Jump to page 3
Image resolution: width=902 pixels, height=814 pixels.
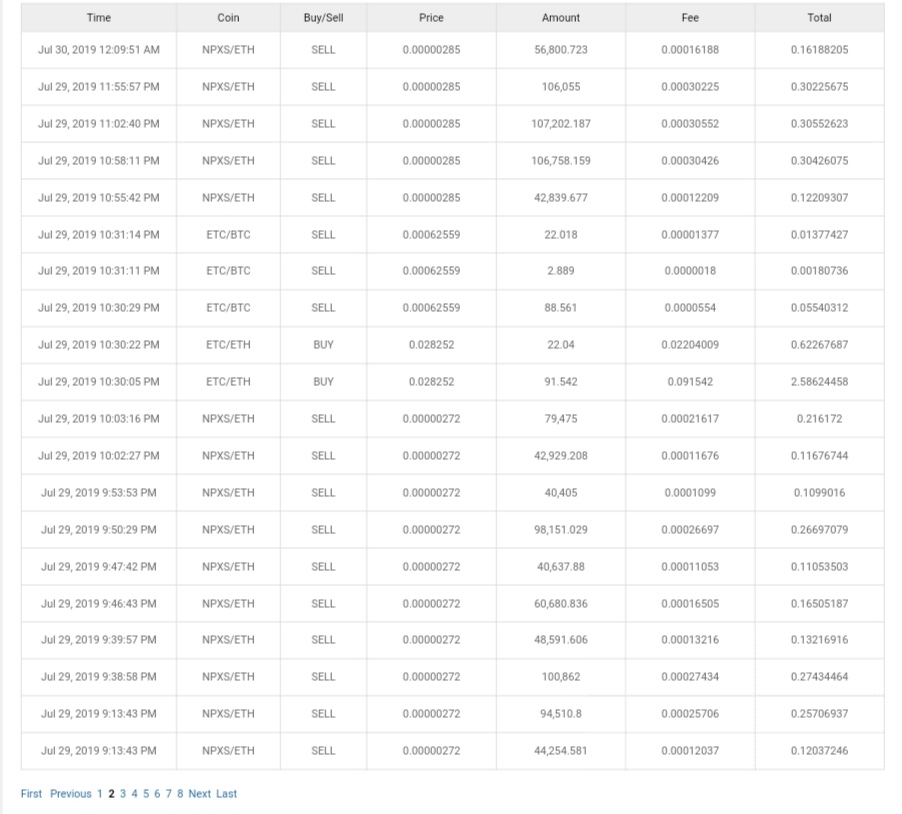(x=123, y=794)
